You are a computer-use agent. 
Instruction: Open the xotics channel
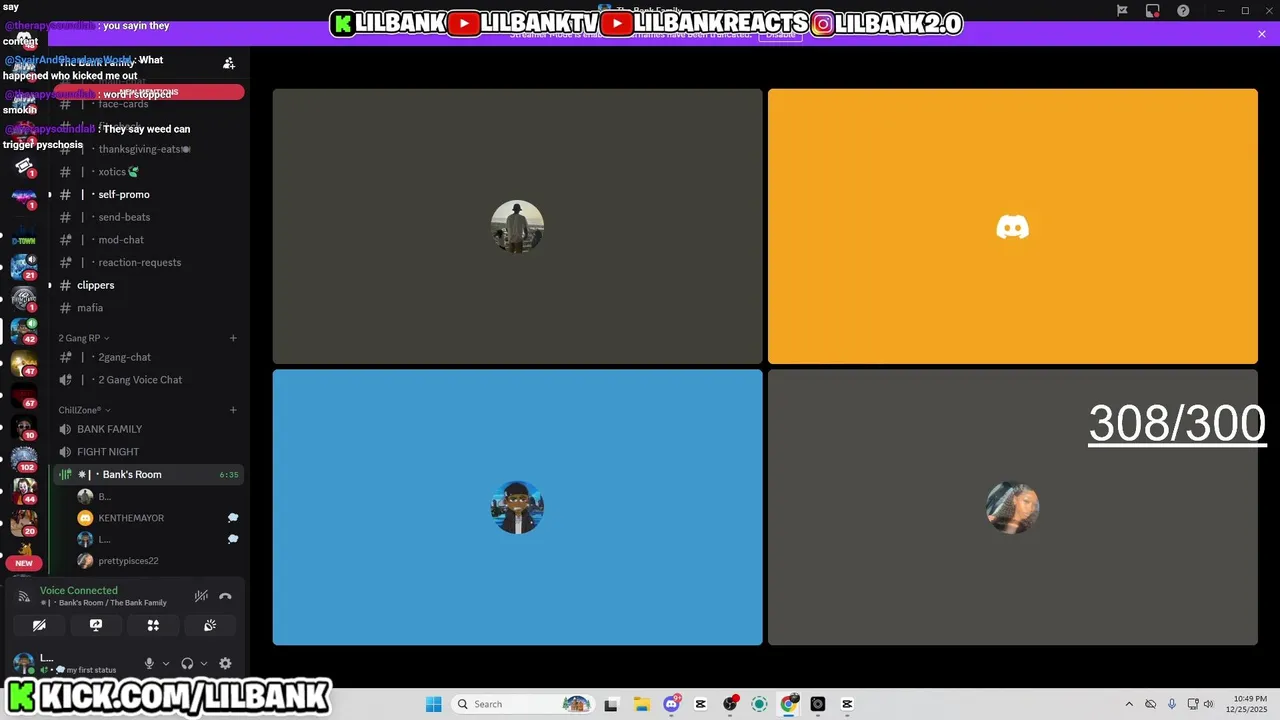point(149,172)
